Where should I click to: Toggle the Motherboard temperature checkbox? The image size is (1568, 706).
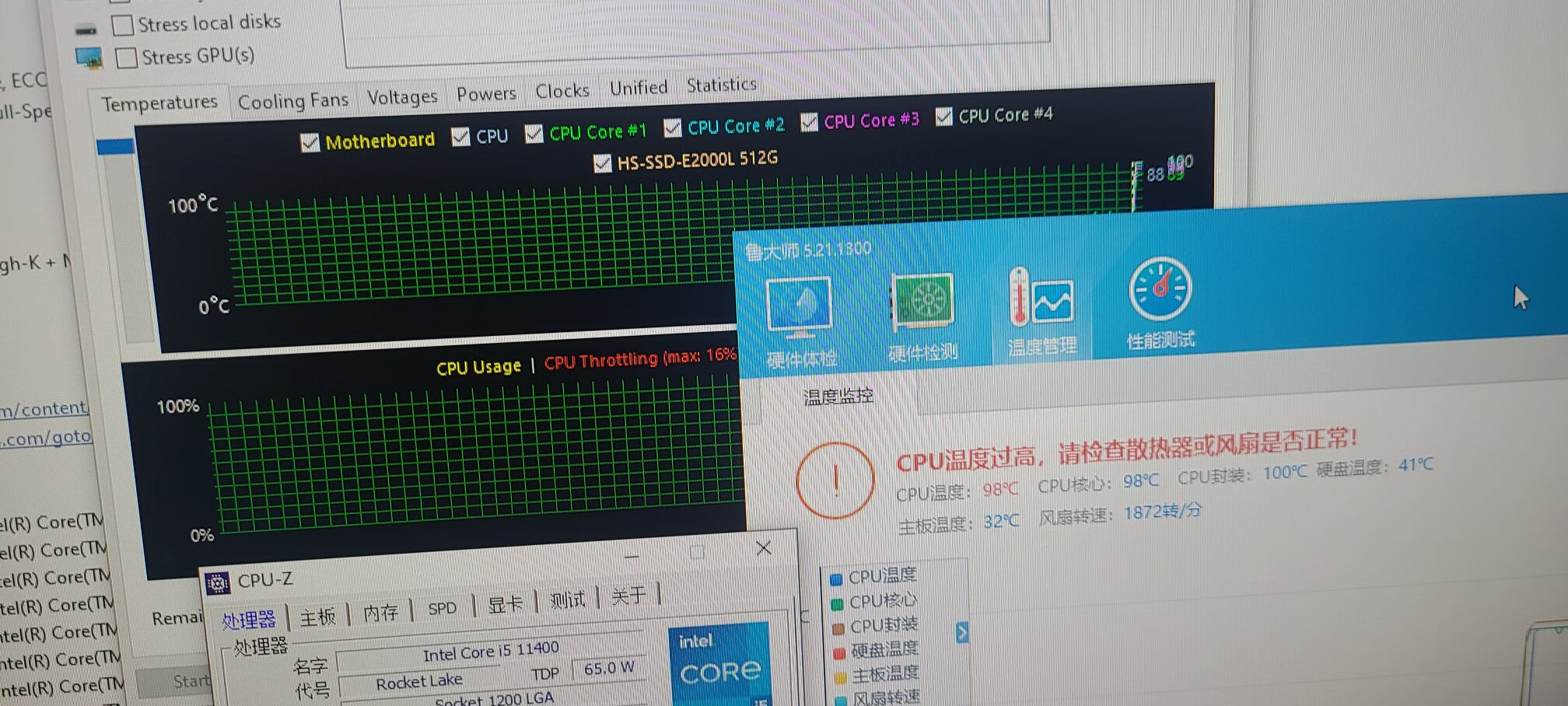(310, 142)
